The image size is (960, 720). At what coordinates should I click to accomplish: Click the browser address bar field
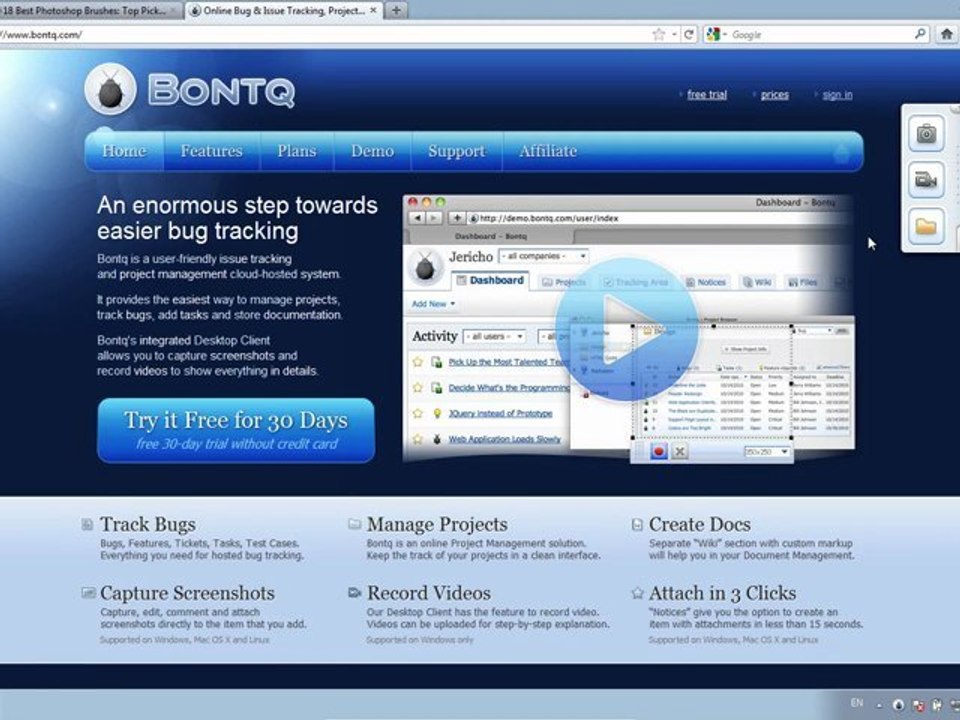(x=324, y=34)
